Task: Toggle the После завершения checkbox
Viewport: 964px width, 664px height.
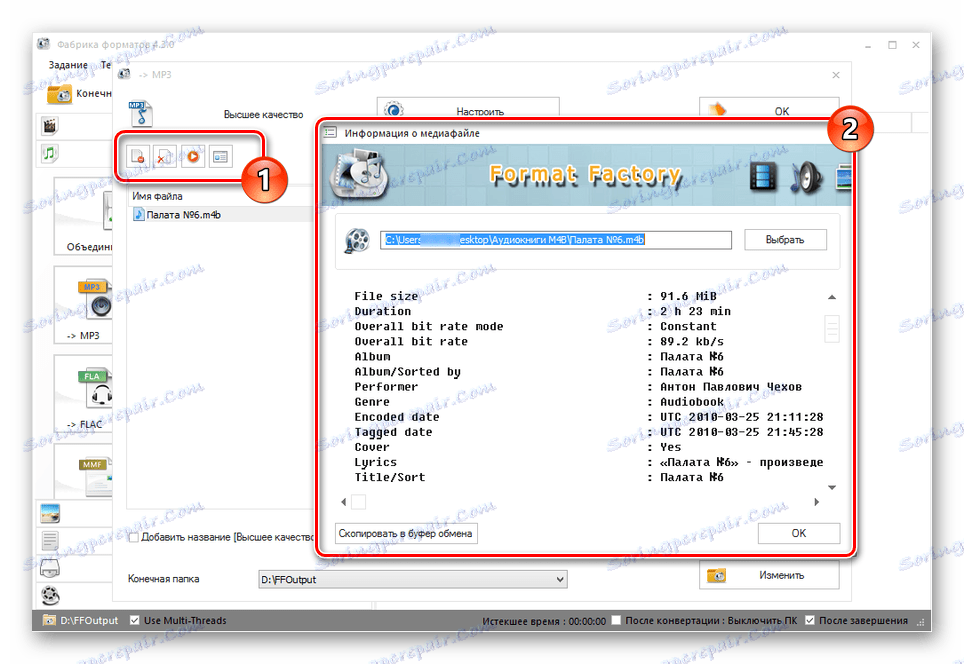Action: point(810,620)
